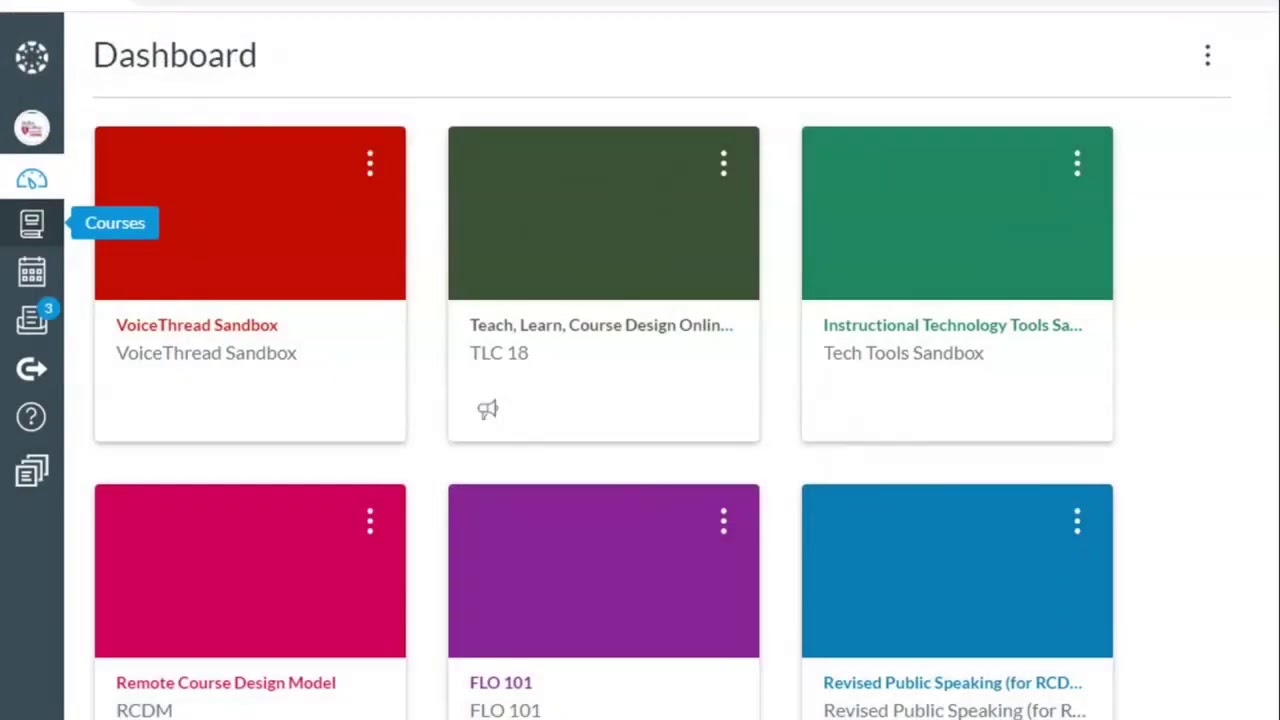1280x720 pixels.
Task: Open the Inbox icon with badge 3
Action: [33, 319]
